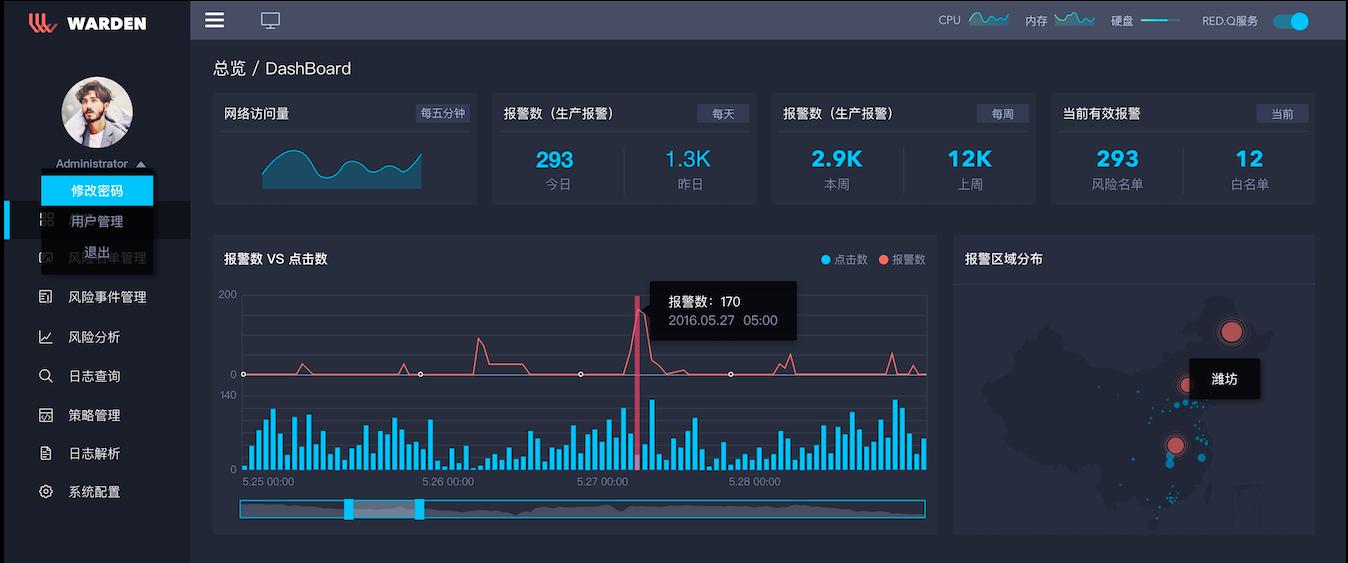The height and width of the screenshot is (563, 1348).
Task: Collapse the Administrator dropdown arrow
Action: pos(141,164)
